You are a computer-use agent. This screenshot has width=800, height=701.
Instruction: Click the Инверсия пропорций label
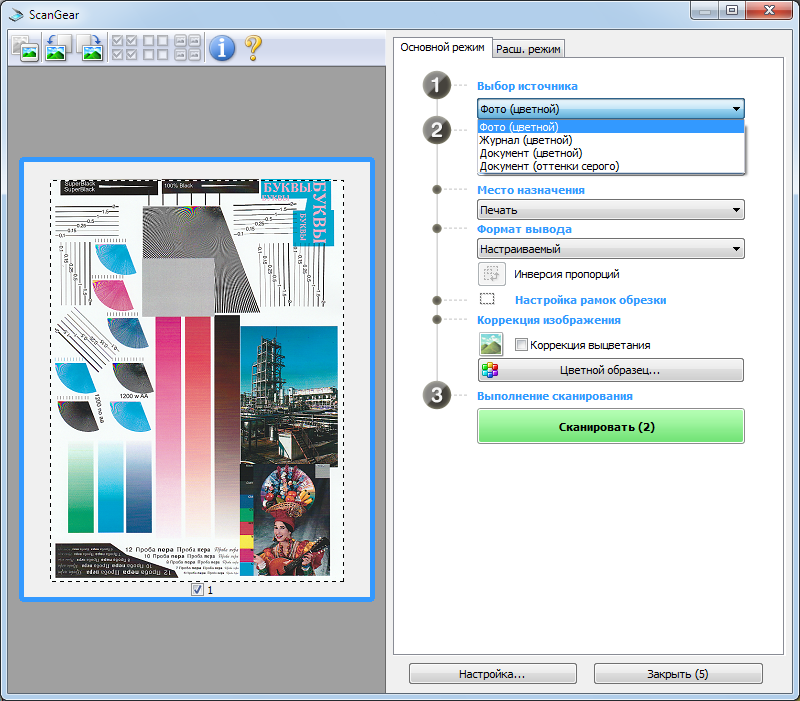[566, 274]
